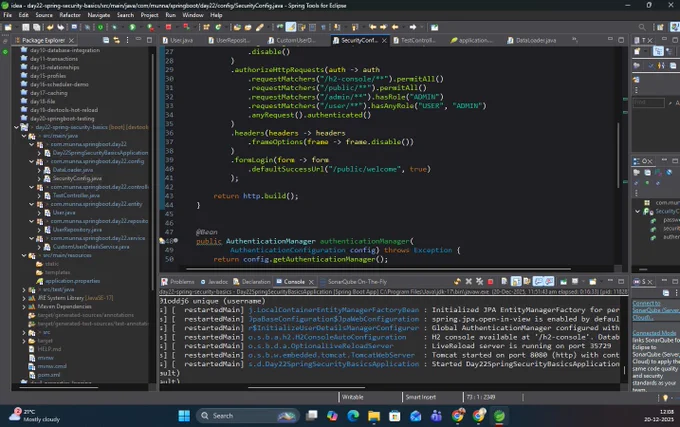Click the Connected Mode link in SonarQube panel

[x=654, y=333]
